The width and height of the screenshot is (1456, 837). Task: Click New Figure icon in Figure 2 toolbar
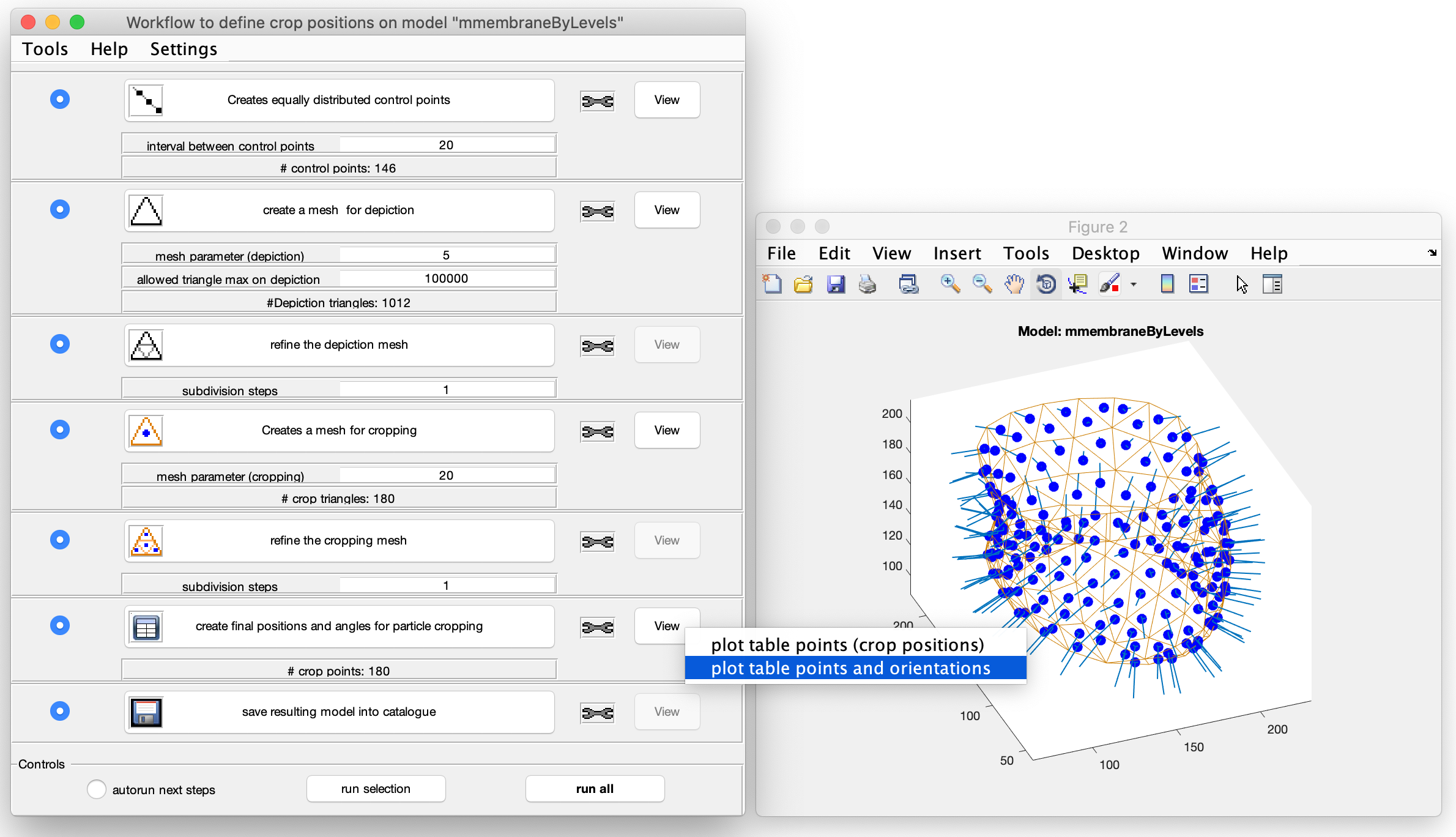click(772, 284)
